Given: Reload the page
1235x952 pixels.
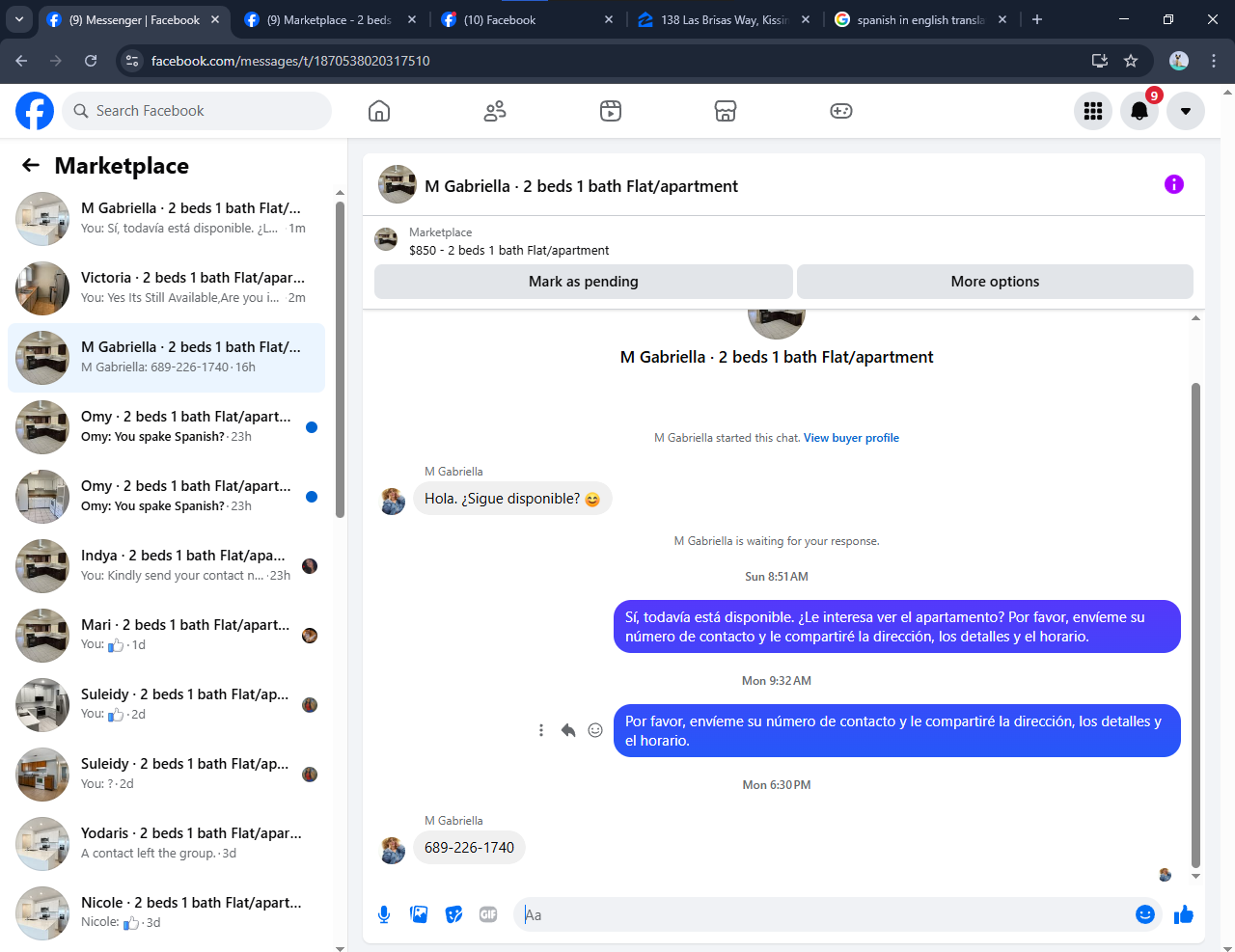Looking at the screenshot, I should pyautogui.click(x=91, y=61).
